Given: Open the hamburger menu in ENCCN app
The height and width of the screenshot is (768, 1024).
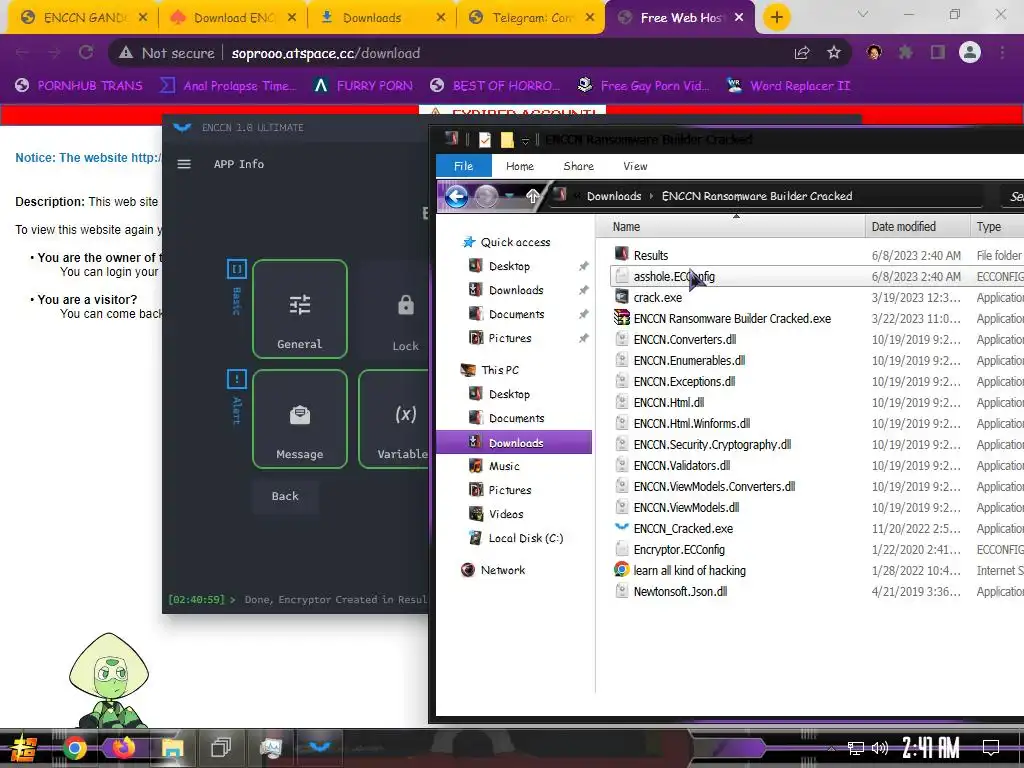Looking at the screenshot, I should [x=184, y=164].
